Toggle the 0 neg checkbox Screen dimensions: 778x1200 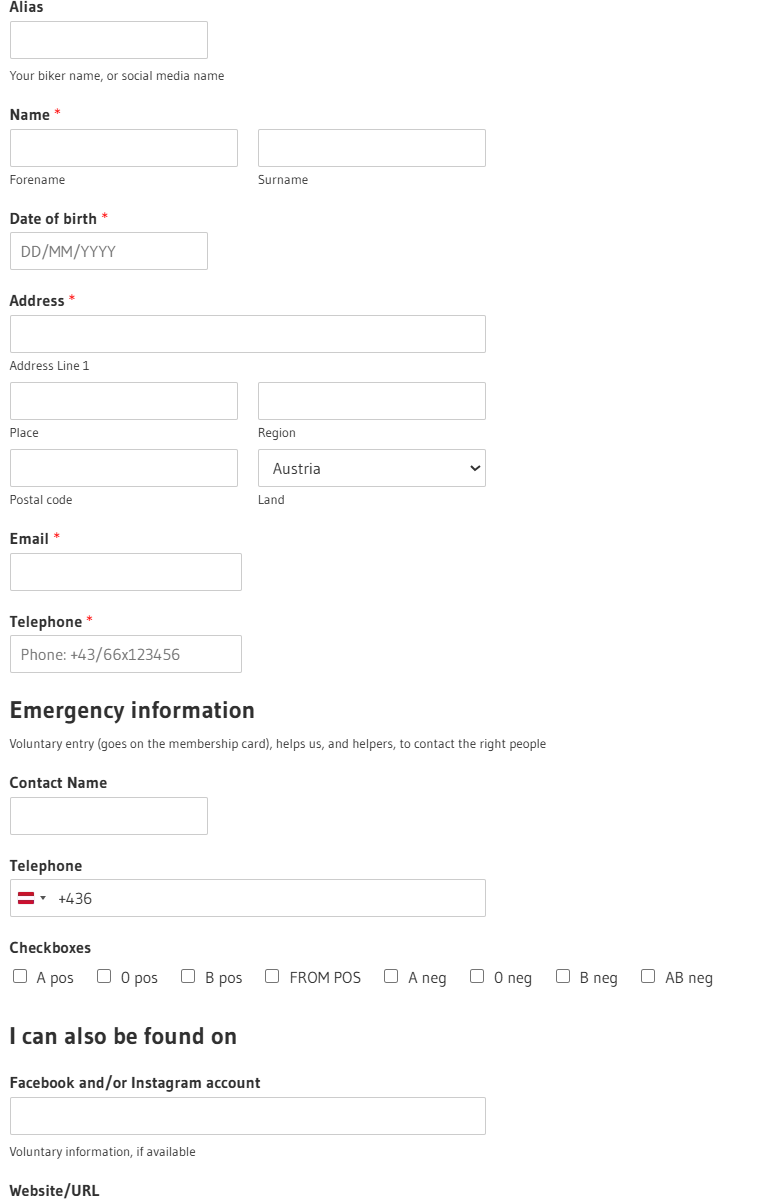477,976
